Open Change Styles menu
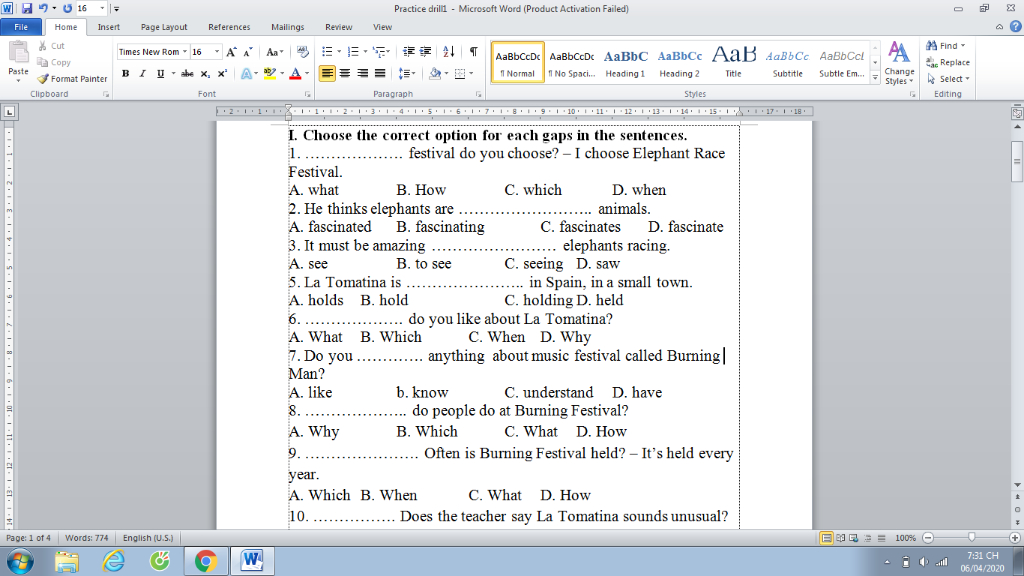1024x576 pixels. [x=899, y=63]
